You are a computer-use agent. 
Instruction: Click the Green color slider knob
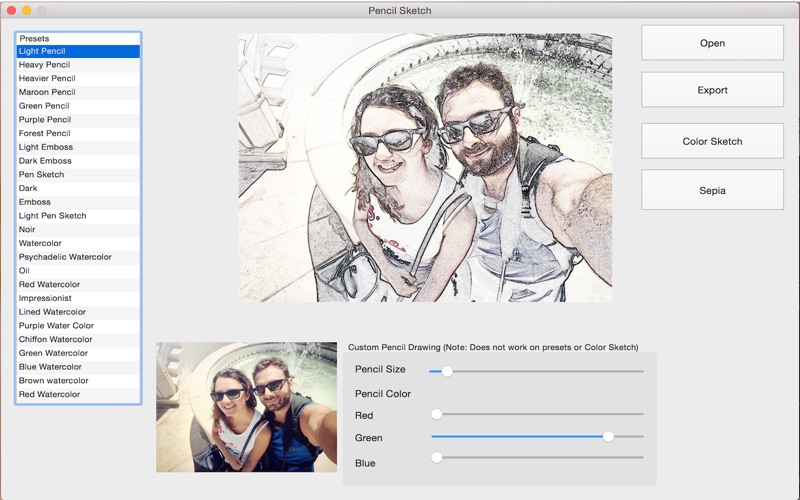[608, 436]
